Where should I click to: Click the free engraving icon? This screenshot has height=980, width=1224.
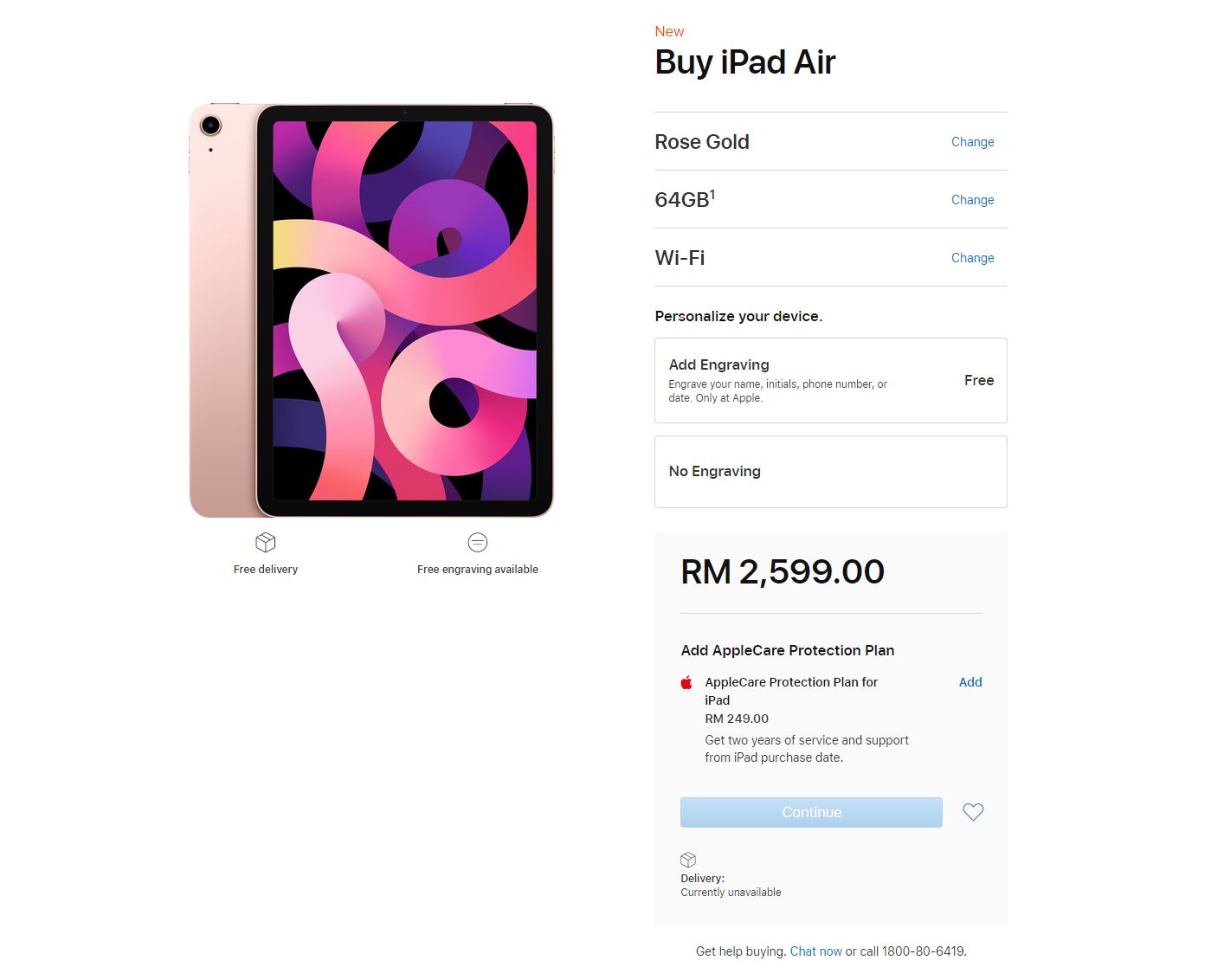[x=478, y=543]
